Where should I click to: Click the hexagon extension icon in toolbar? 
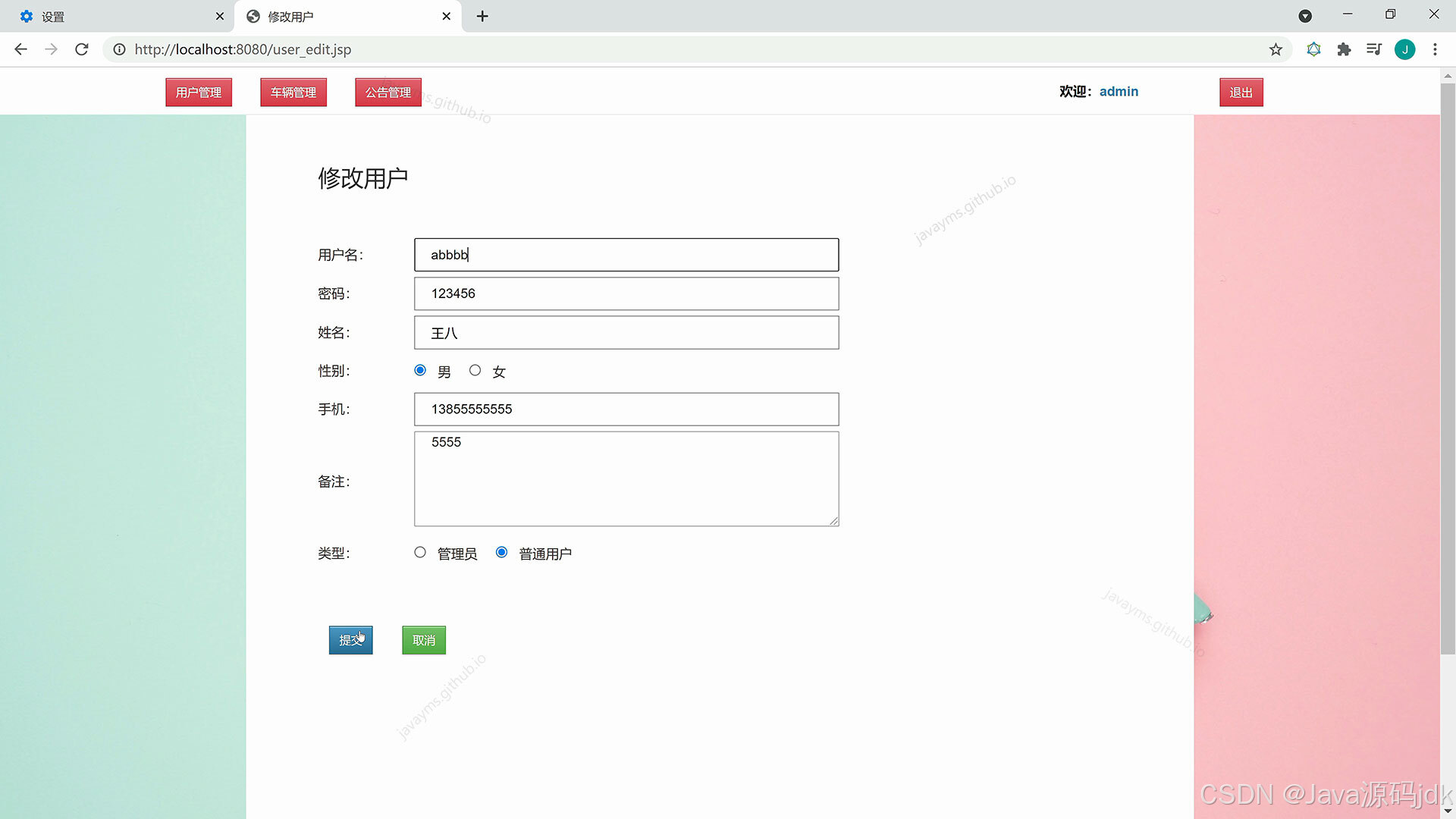tap(1313, 49)
